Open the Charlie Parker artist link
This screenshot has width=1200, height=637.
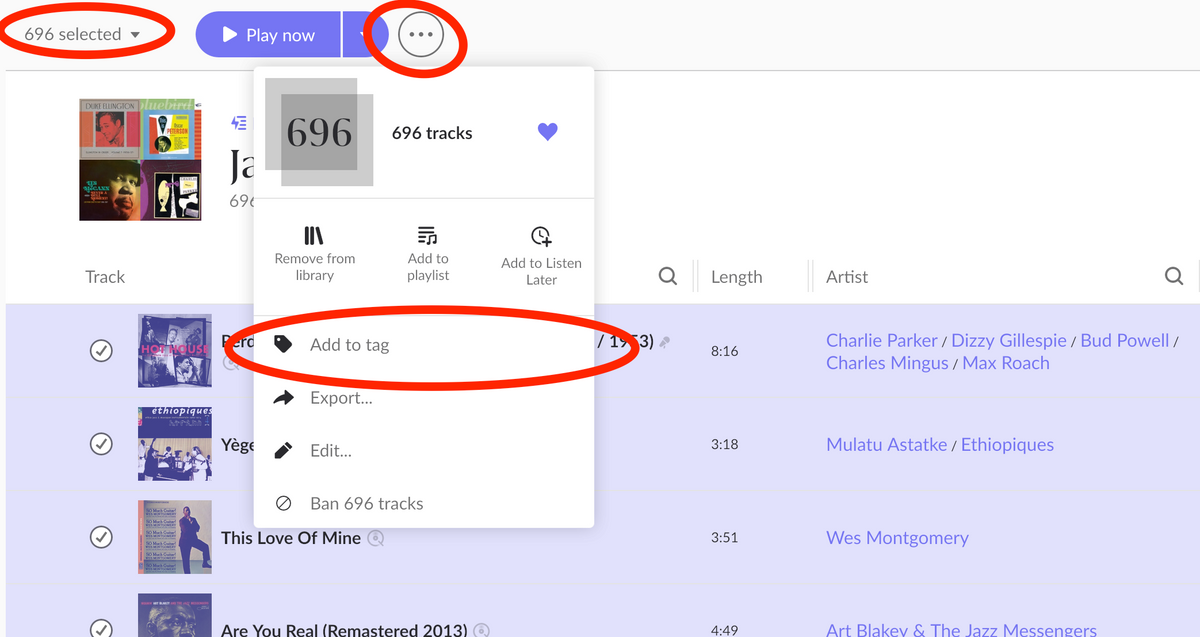[x=882, y=340]
